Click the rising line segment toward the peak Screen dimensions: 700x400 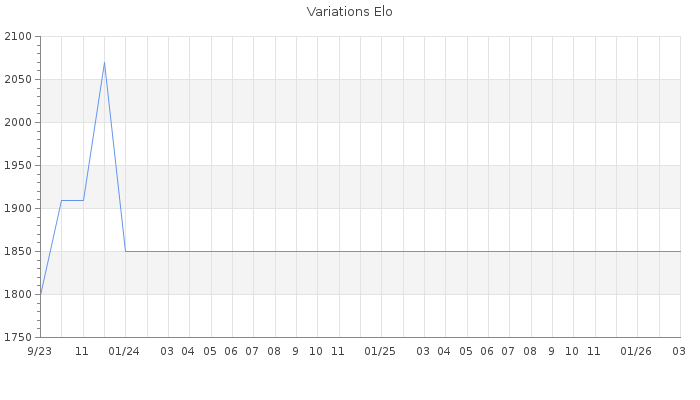coord(93,132)
